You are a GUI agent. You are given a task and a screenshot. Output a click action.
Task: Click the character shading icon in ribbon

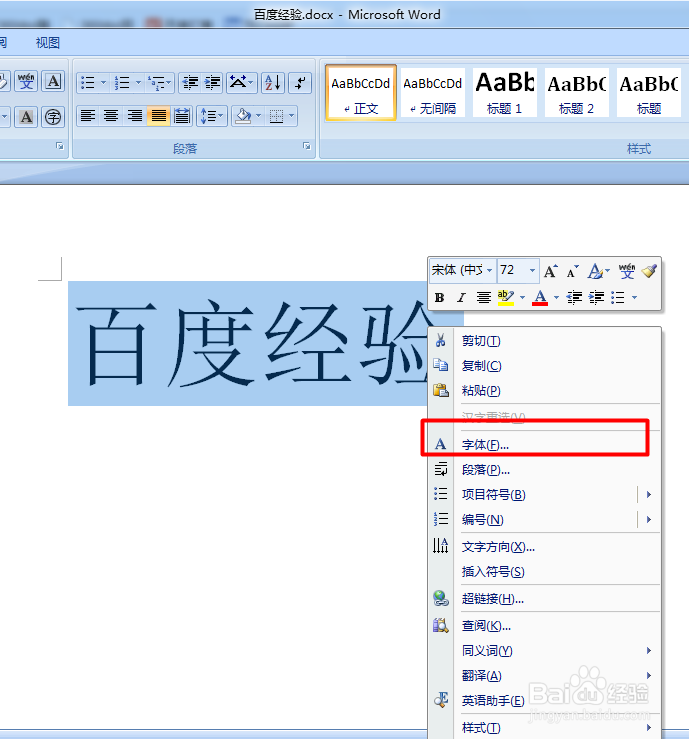26,116
